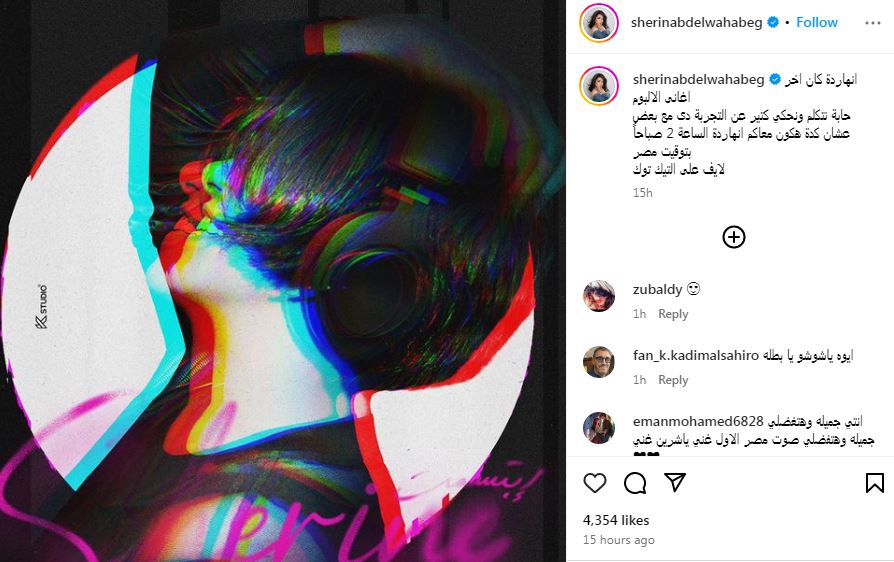Image resolution: width=894 pixels, height=562 pixels.
Task: Click caption author avatar
Action: coord(599,85)
